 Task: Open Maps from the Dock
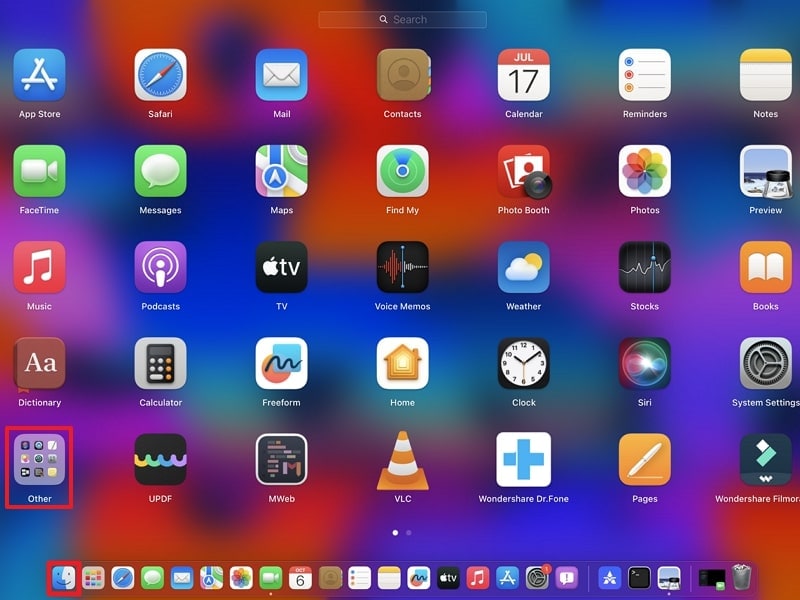[x=212, y=578]
